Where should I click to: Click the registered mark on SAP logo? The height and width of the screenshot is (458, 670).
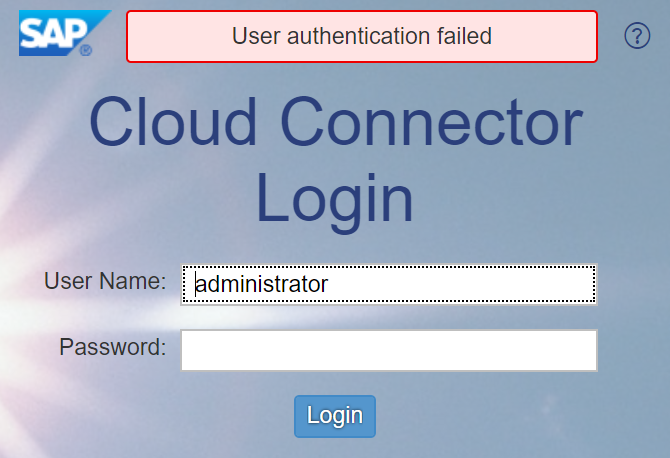click(86, 50)
